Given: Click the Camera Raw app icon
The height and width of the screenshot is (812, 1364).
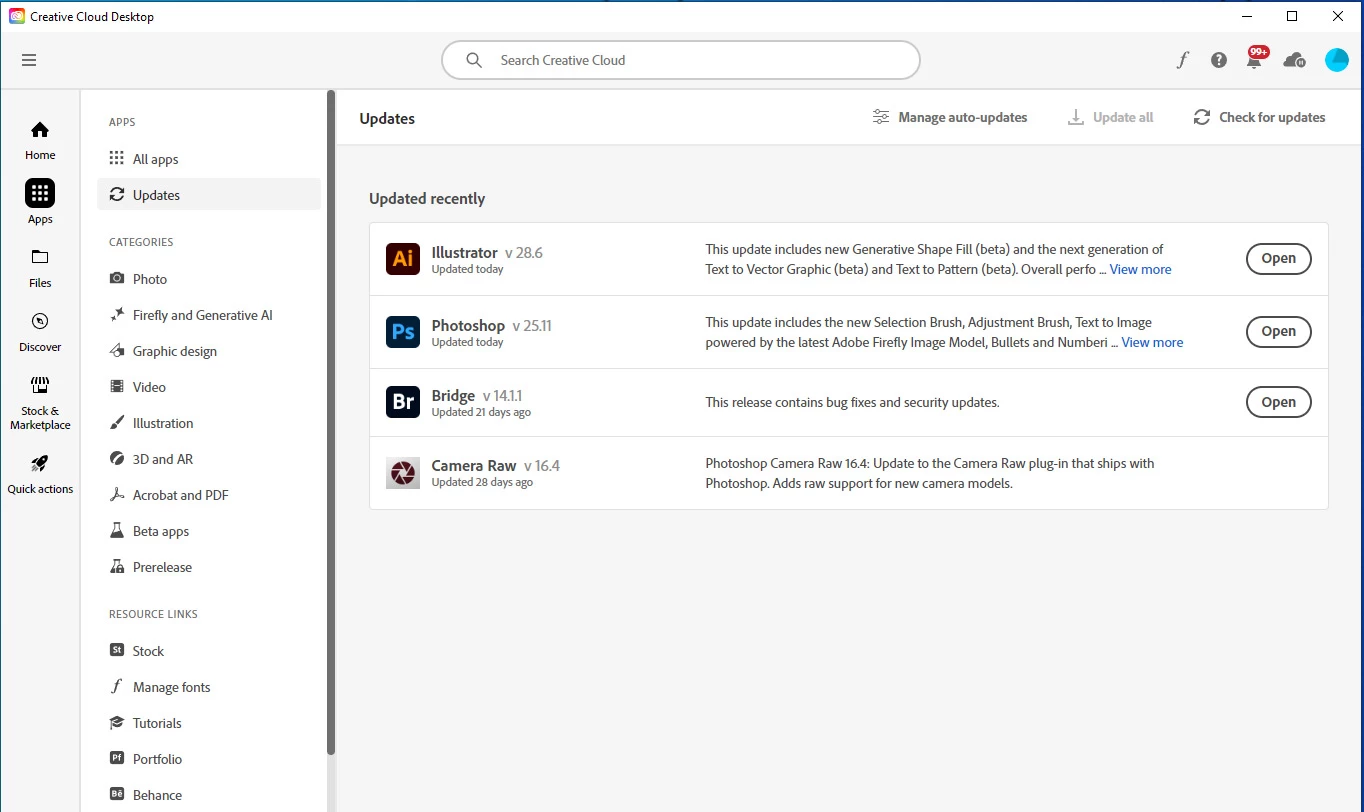Looking at the screenshot, I should [x=403, y=473].
